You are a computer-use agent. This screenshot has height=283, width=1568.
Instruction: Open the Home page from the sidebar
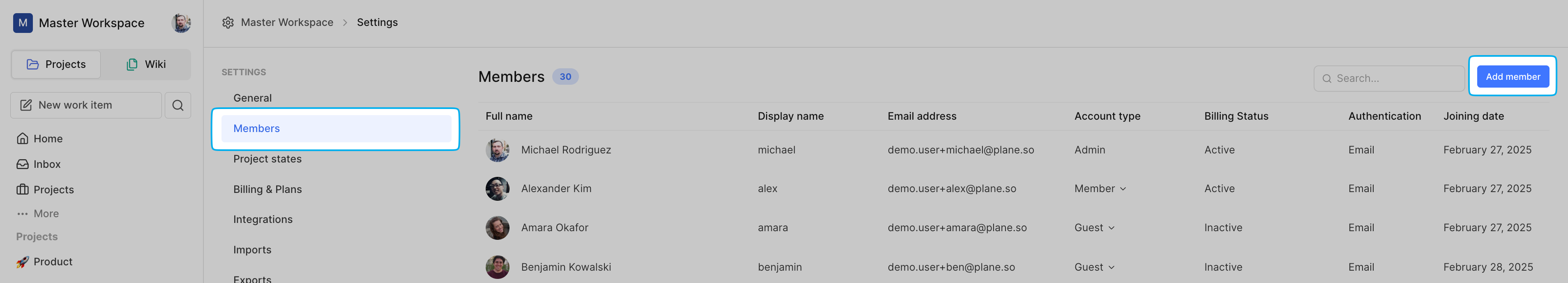click(x=39, y=139)
